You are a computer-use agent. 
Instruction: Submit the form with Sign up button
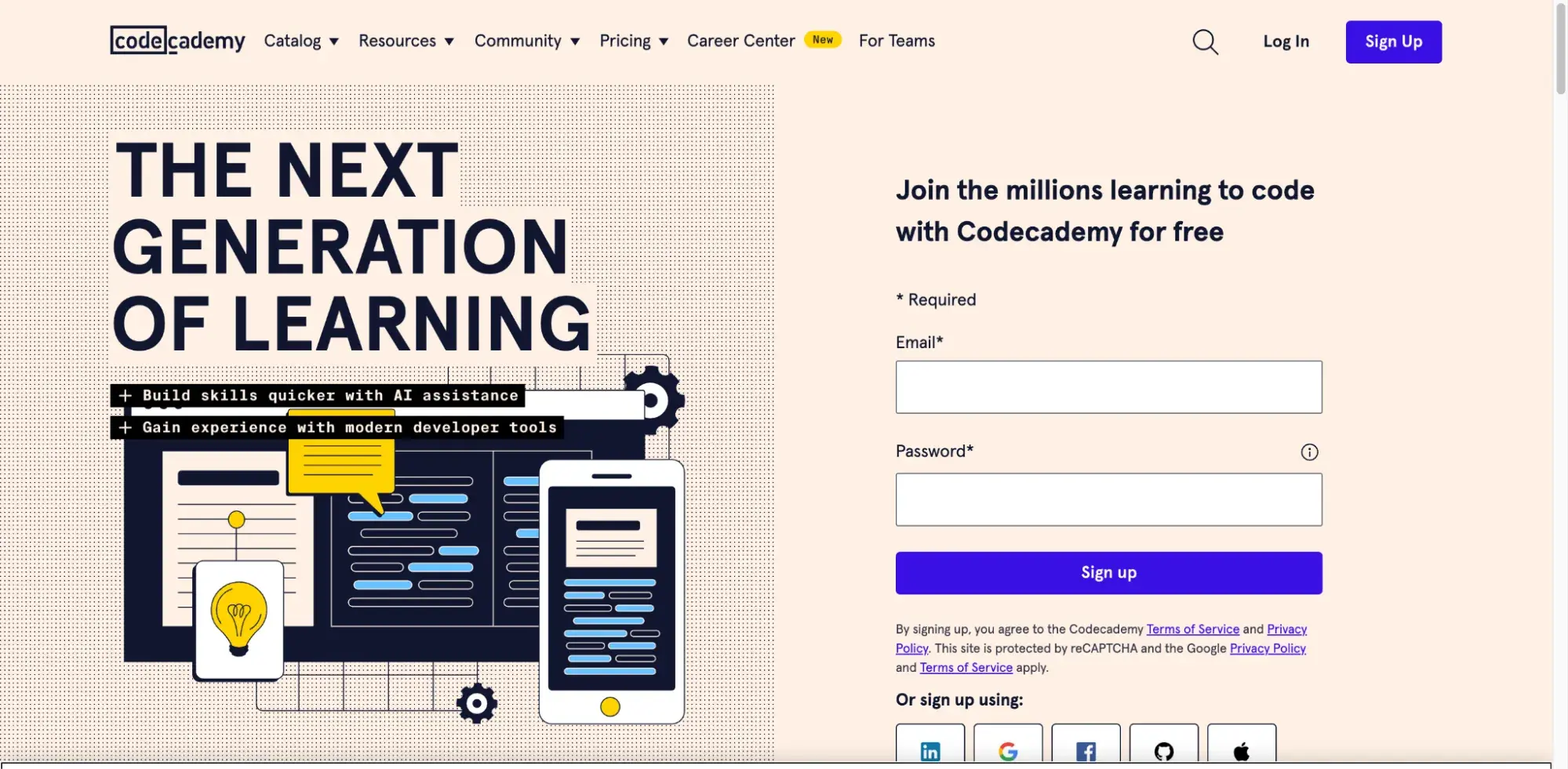[x=1108, y=573]
